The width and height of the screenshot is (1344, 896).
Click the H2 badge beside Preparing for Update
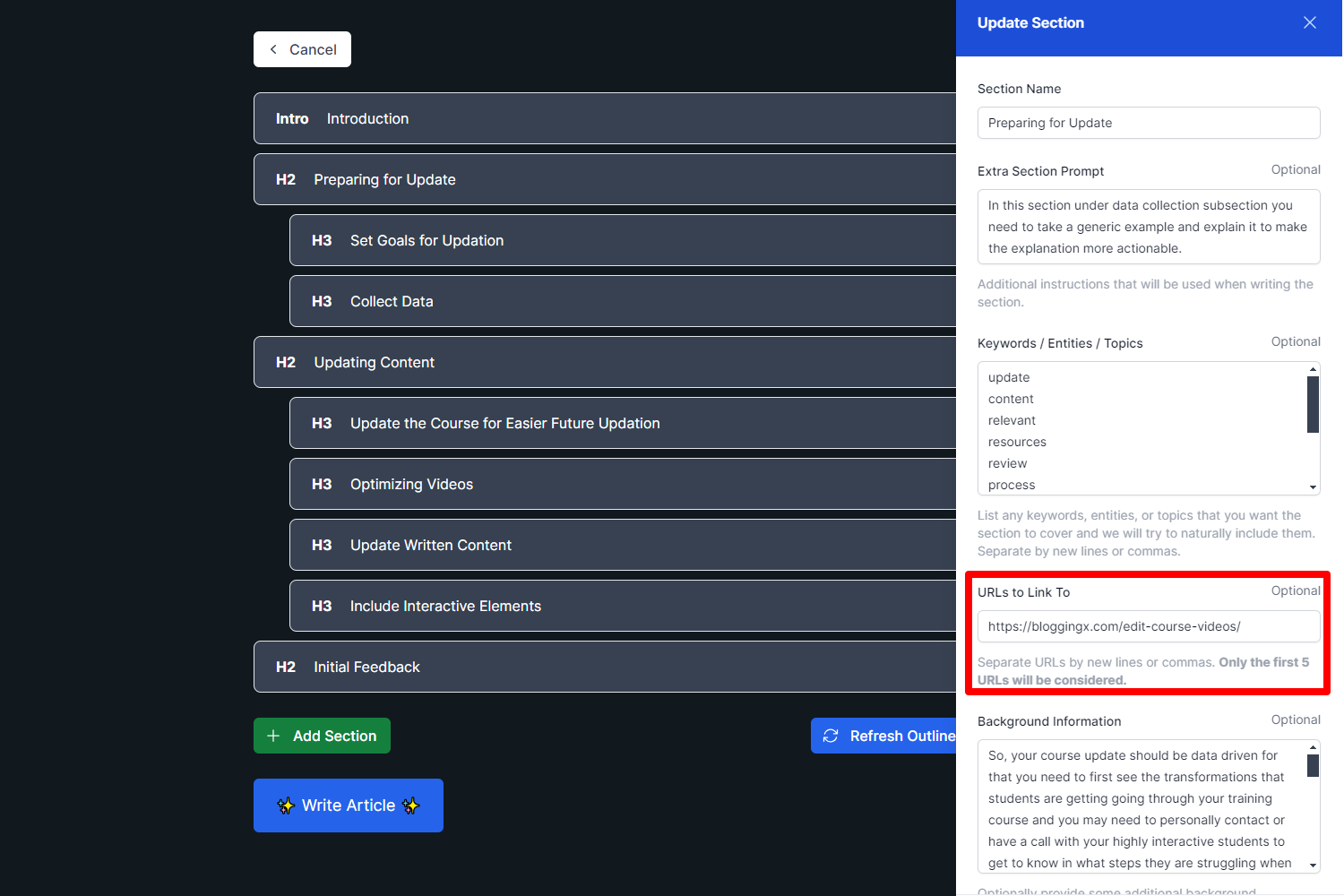(286, 179)
